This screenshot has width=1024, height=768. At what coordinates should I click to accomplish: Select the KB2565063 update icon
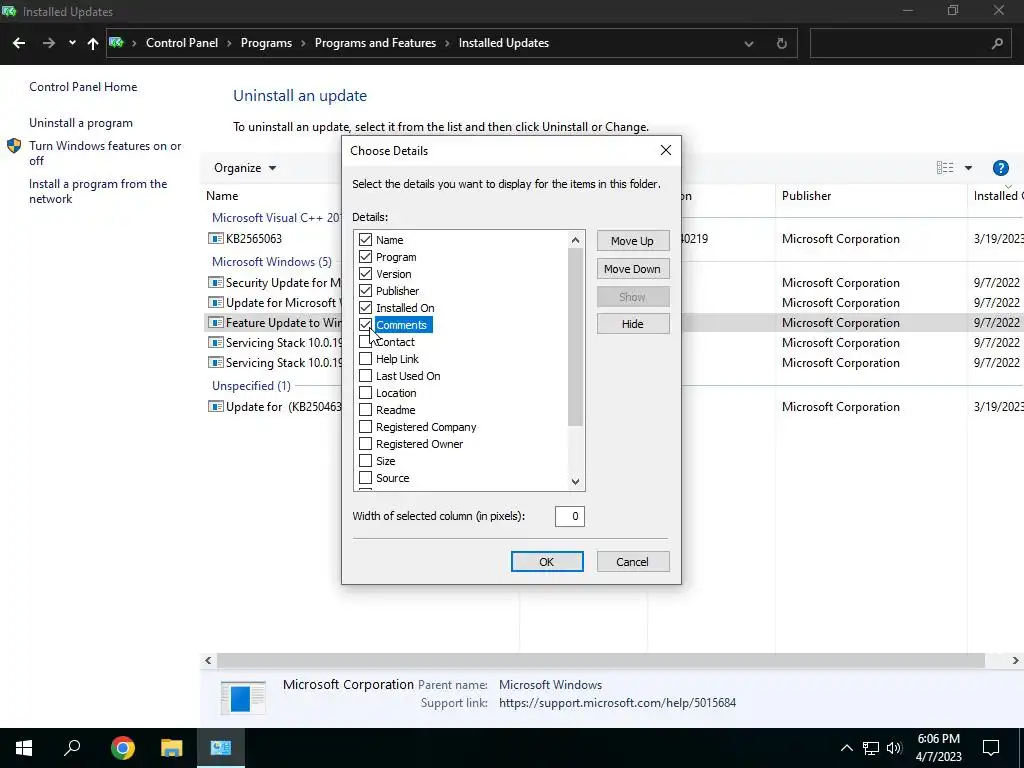[x=216, y=238]
